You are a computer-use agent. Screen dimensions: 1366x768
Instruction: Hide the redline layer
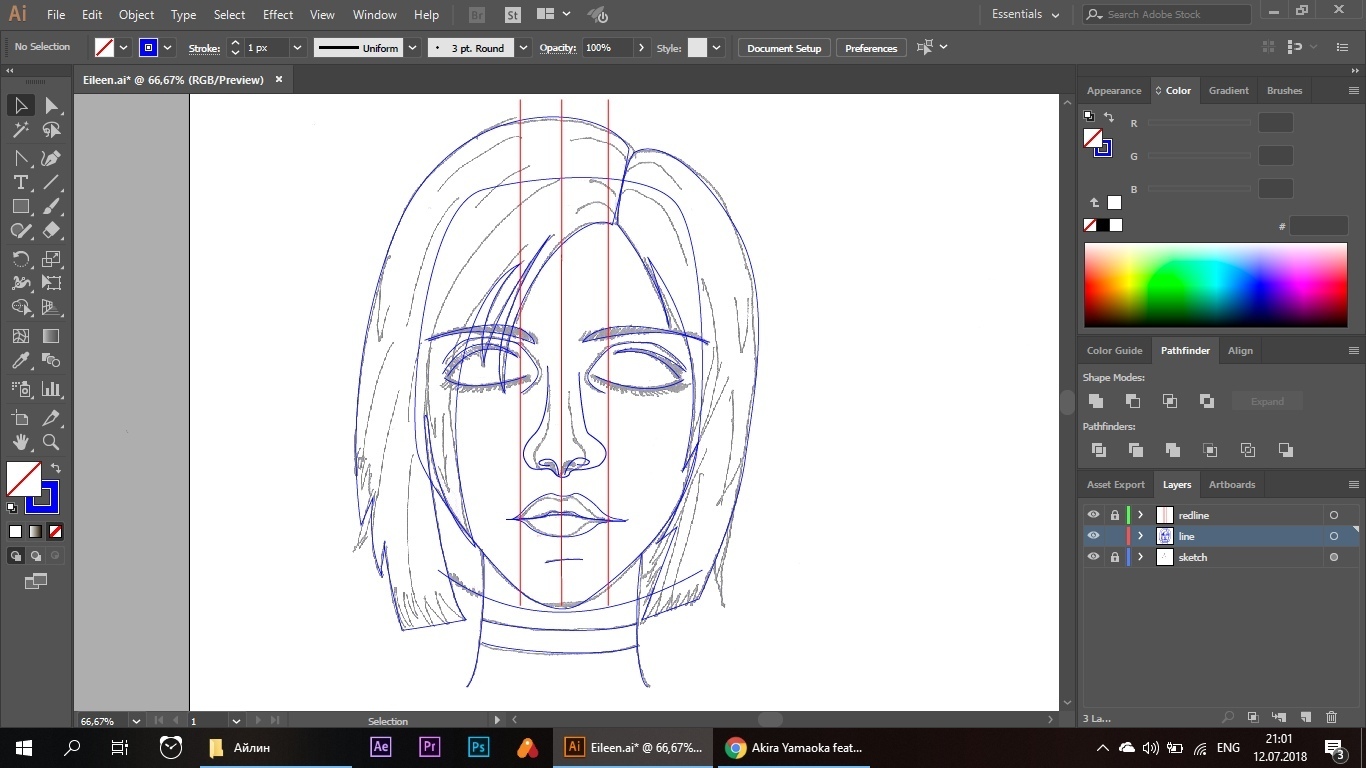[x=1093, y=515]
